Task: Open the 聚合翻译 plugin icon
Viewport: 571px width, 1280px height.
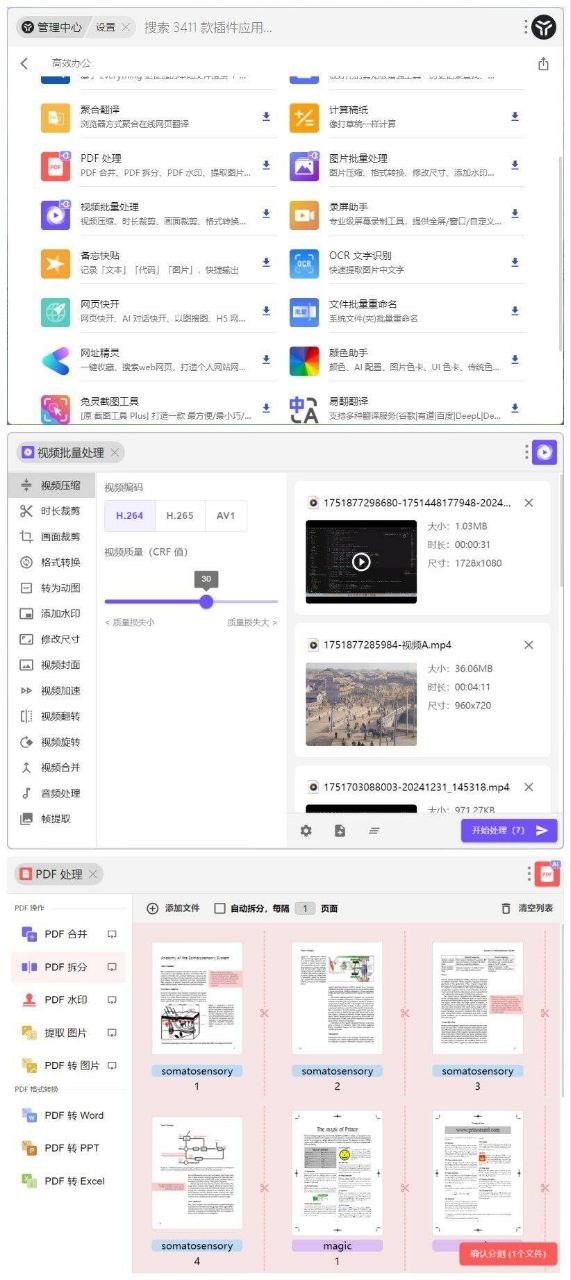Action: pos(55,118)
